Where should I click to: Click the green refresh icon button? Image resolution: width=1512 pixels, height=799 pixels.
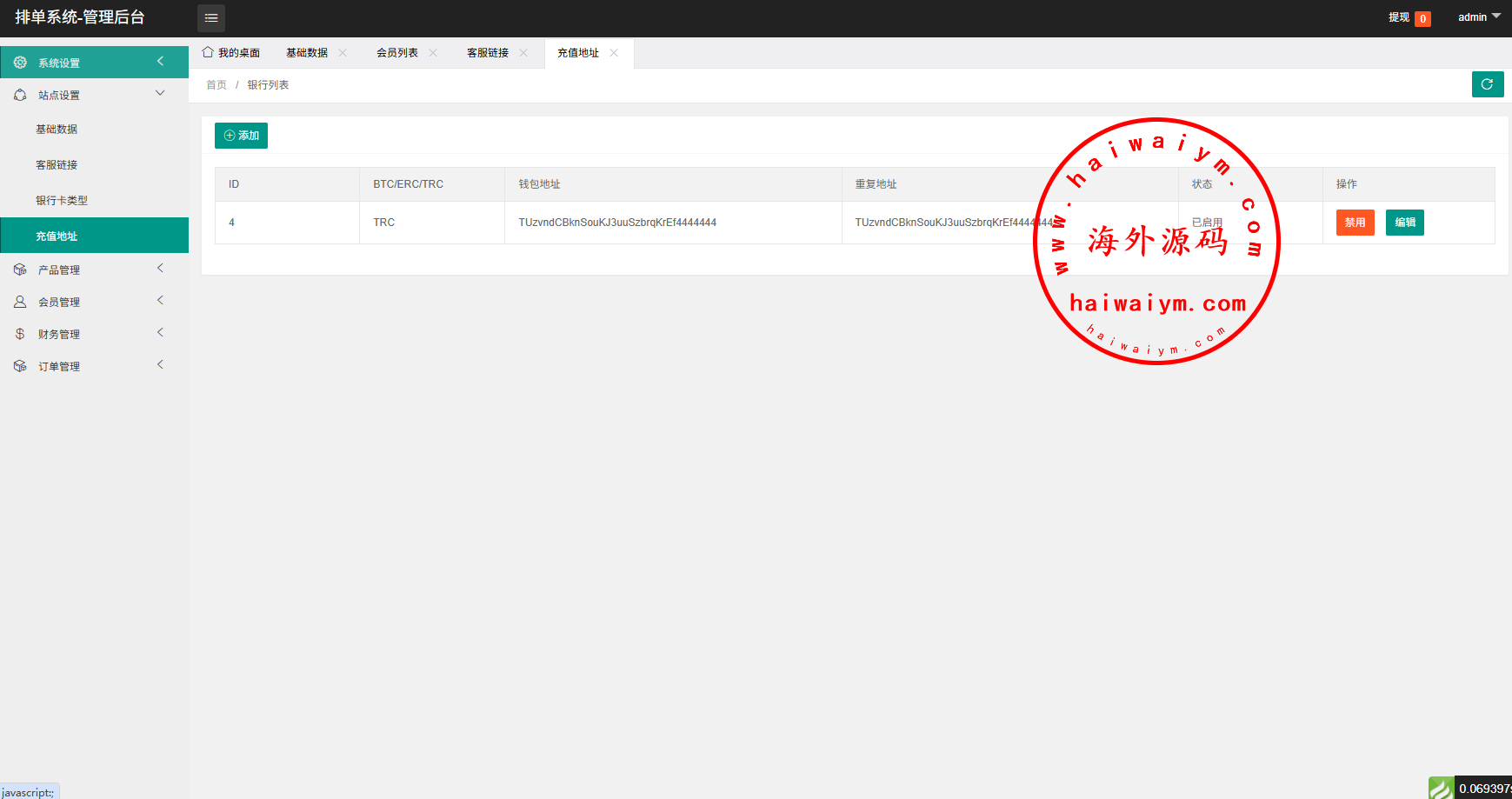tap(1487, 84)
